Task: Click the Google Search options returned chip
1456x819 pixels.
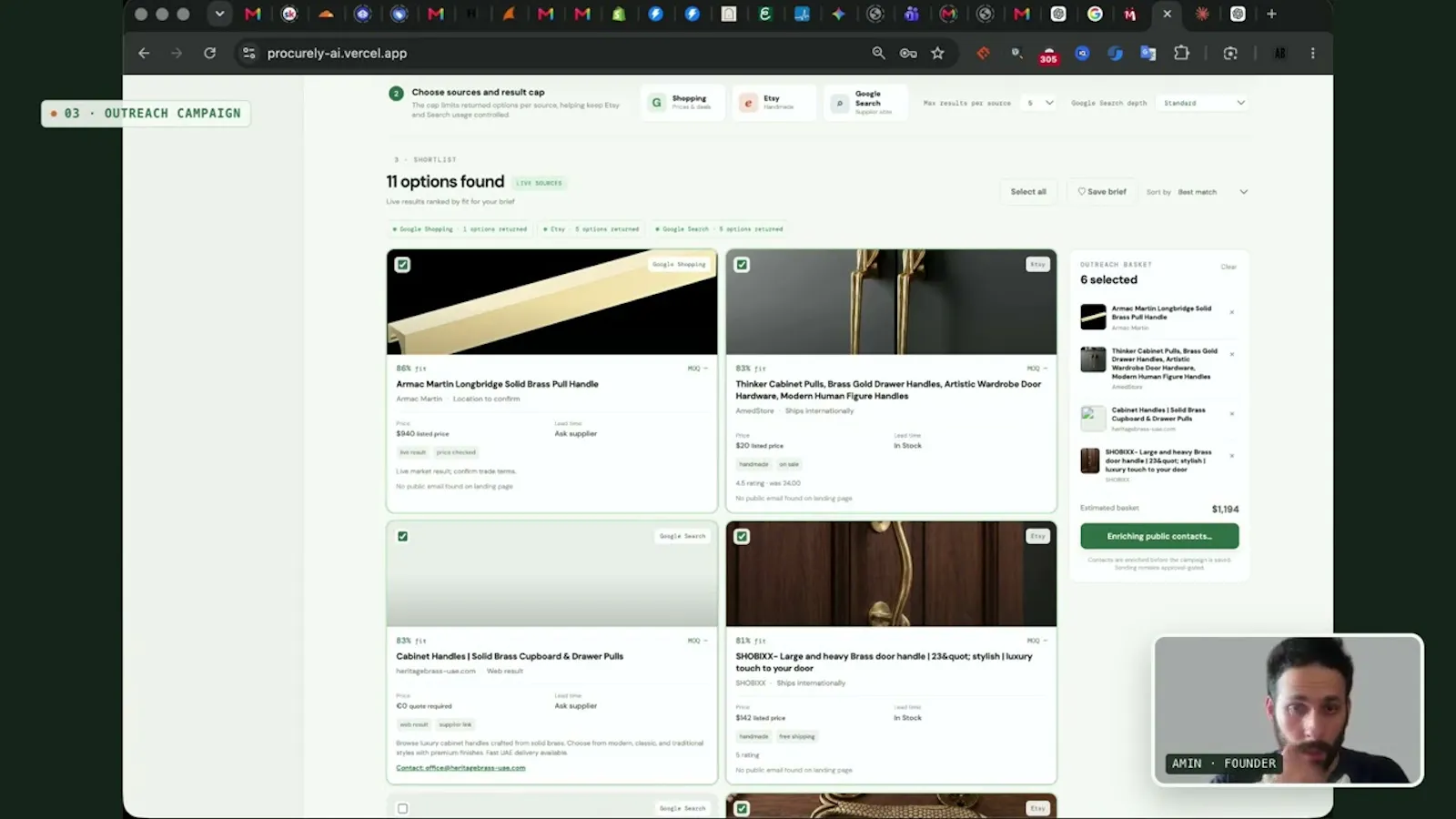Action: click(719, 229)
